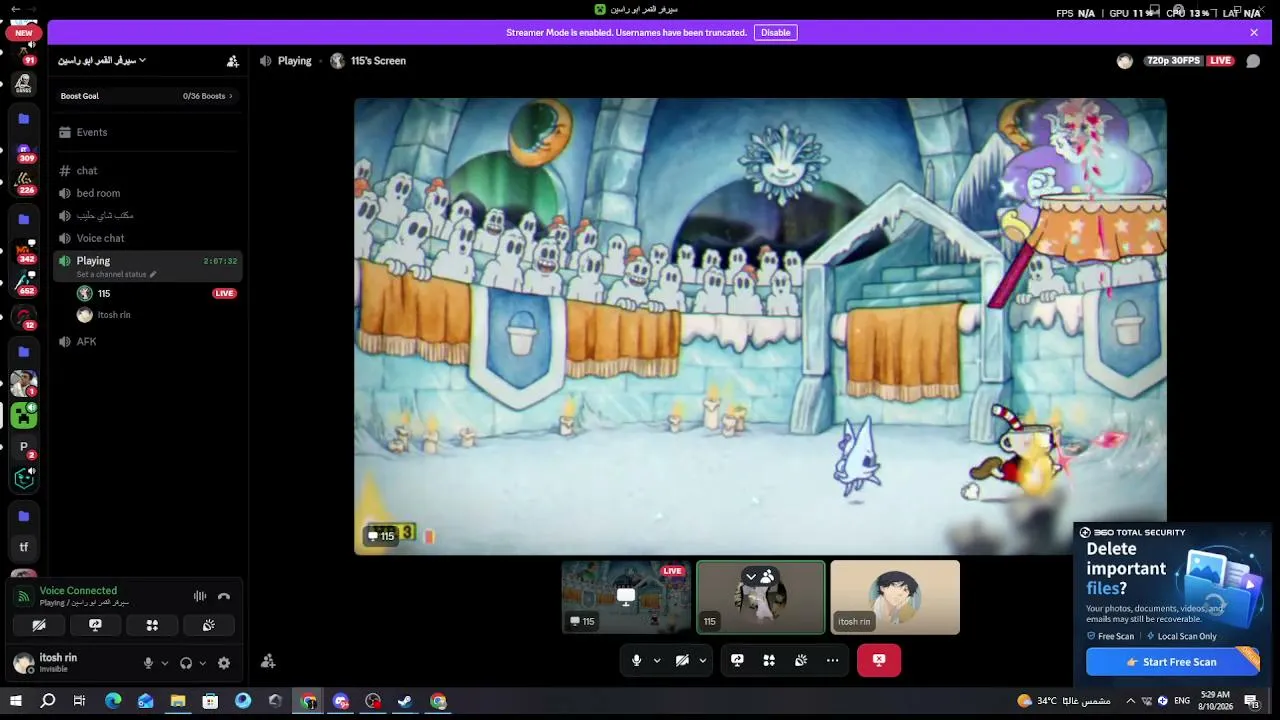Click the noise suppression waveform icon

pyautogui.click(x=200, y=596)
